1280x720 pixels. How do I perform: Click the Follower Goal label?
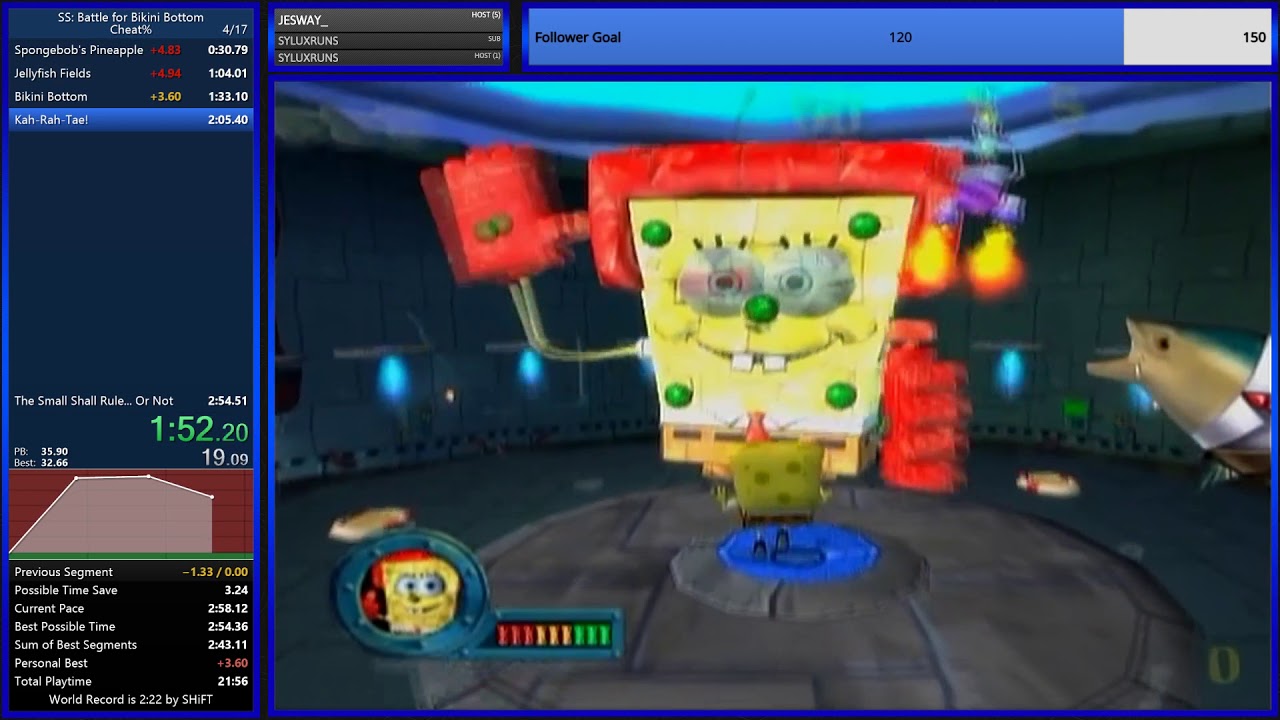578,37
